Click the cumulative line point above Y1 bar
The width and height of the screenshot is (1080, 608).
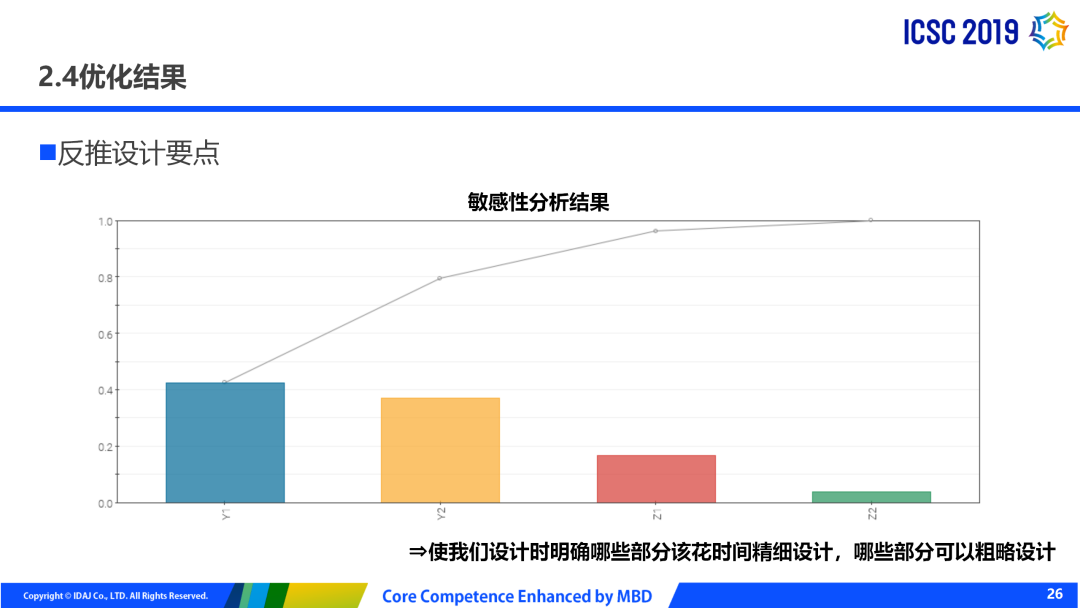[225, 382]
